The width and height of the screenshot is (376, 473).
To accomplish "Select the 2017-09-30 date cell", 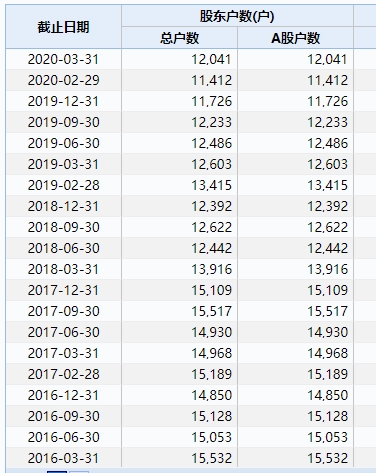I will tap(63, 311).
